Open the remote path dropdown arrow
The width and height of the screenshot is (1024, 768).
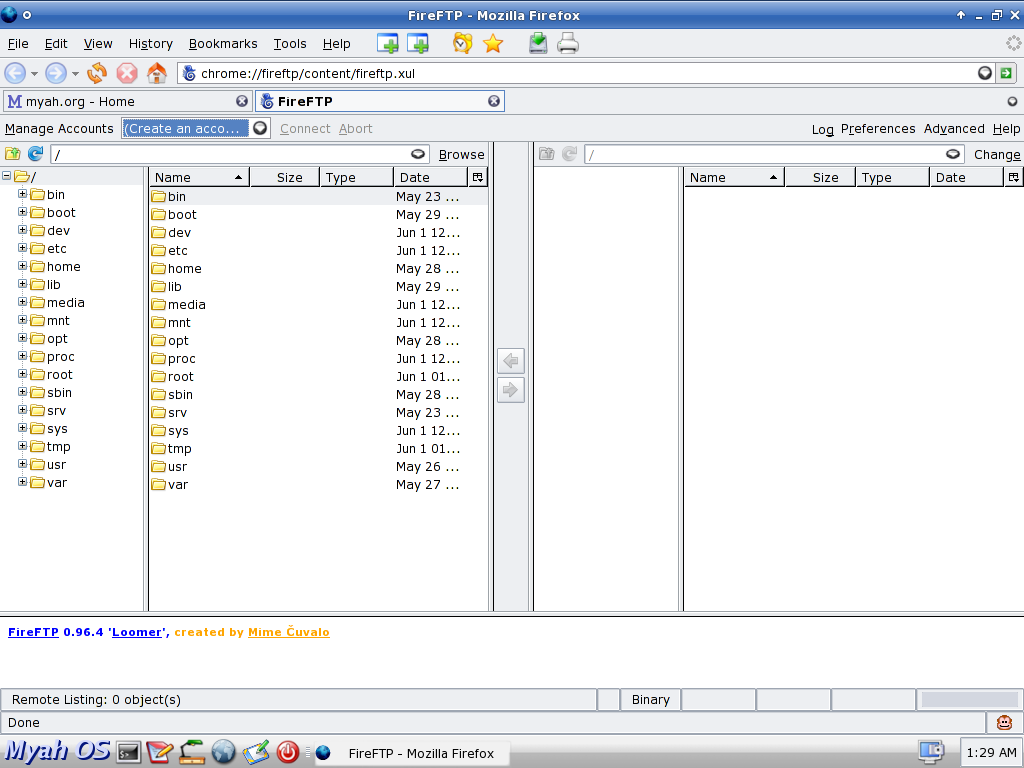tap(953, 154)
